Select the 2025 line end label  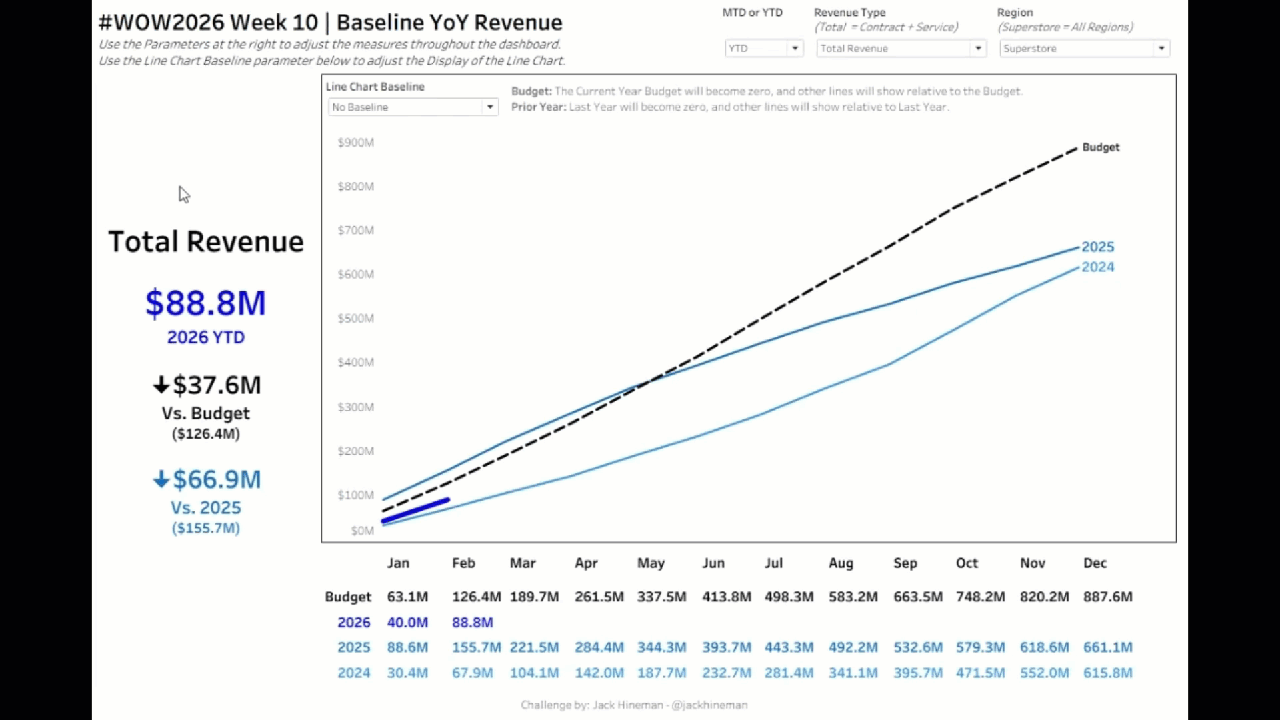pos(1097,247)
